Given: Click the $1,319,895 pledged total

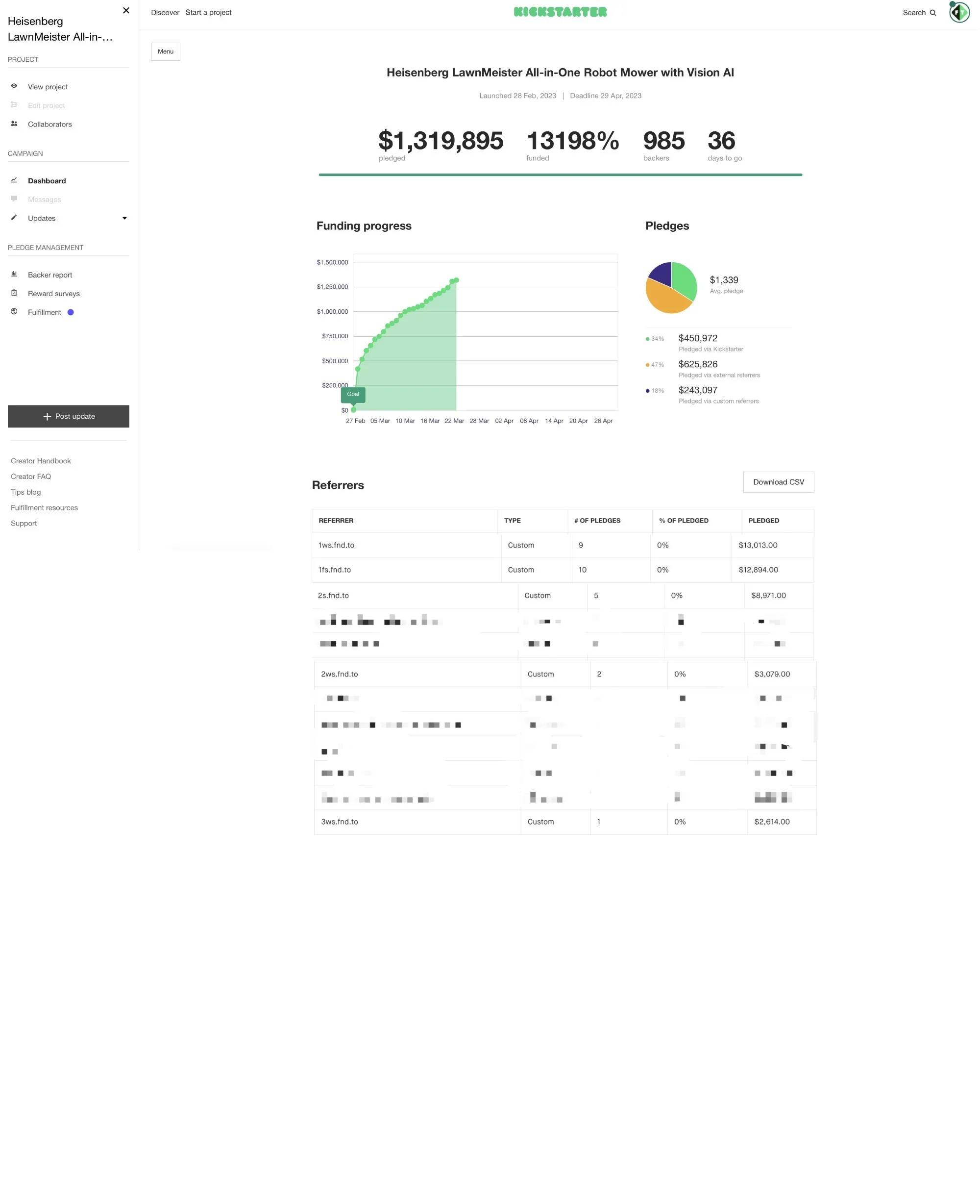Looking at the screenshot, I should [x=441, y=140].
